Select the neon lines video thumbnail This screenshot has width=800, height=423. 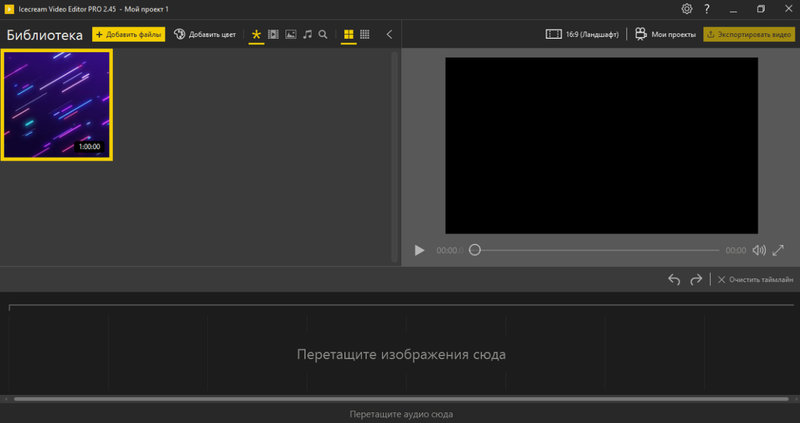click(57, 105)
